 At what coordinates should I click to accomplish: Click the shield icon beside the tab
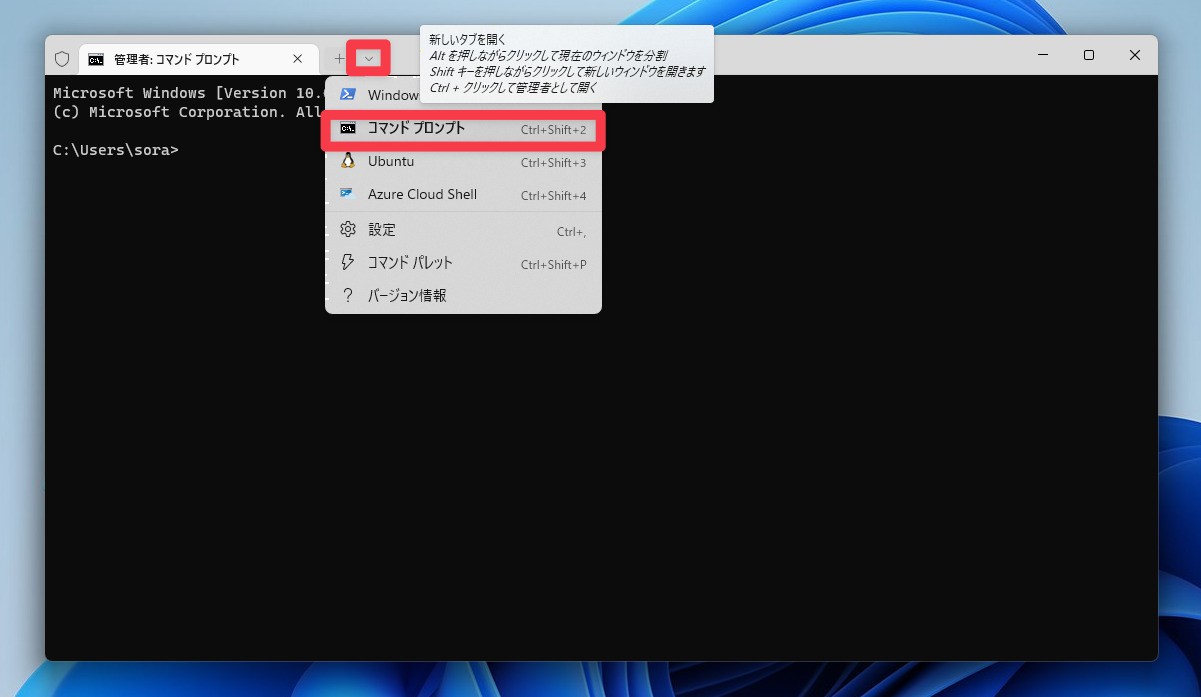(x=62, y=59)
